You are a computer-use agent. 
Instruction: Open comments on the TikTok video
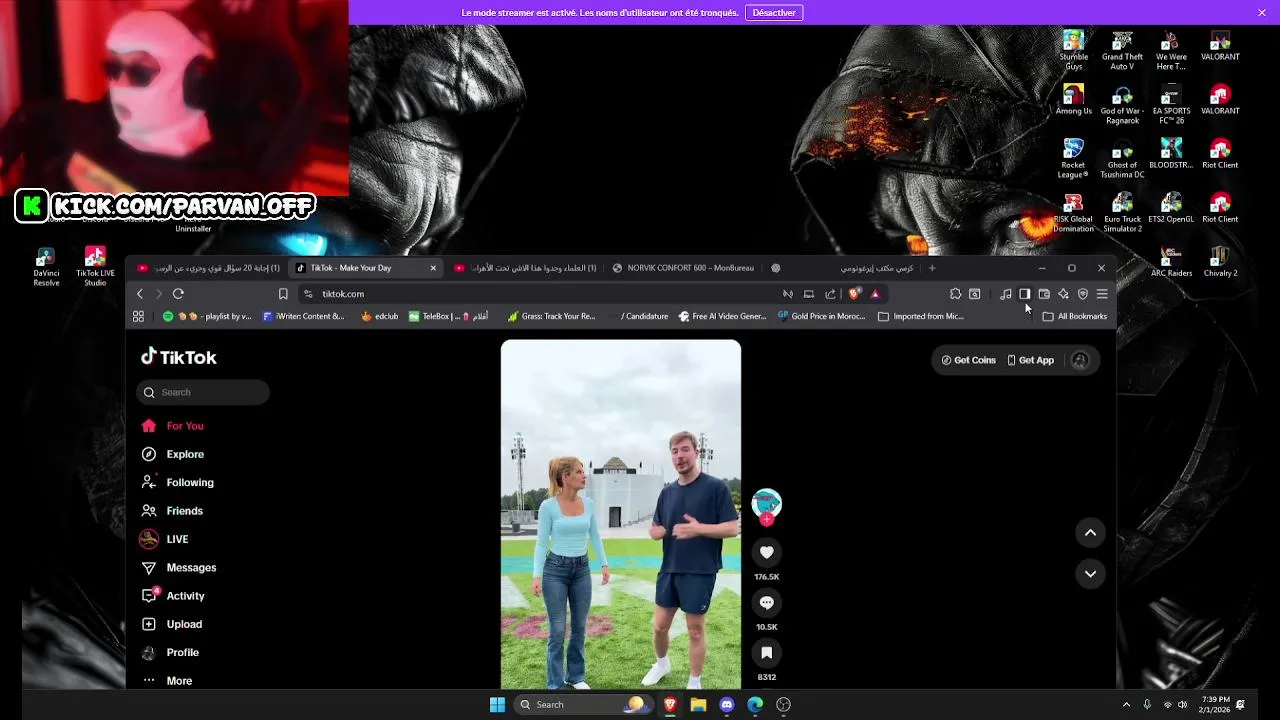pos(766,602)
